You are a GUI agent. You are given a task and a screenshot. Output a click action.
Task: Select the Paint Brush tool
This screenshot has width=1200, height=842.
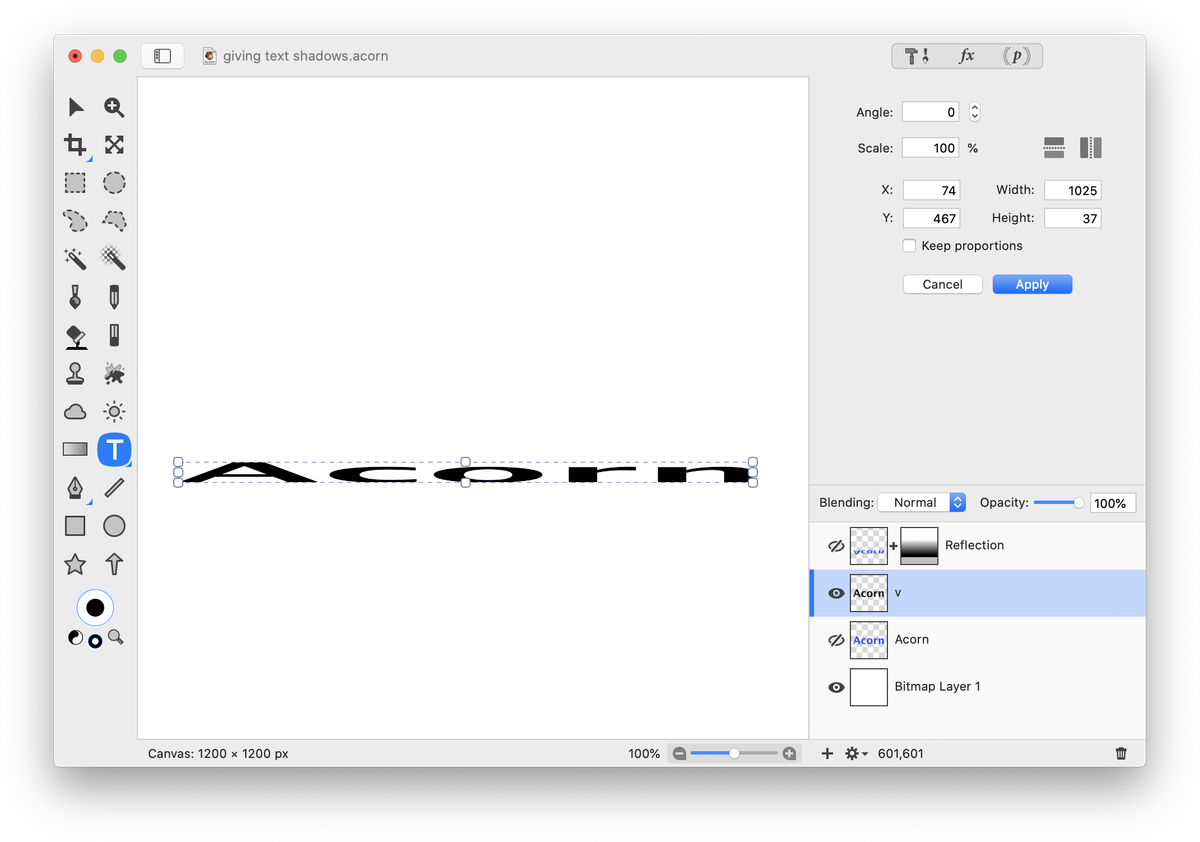click(76, 297)
